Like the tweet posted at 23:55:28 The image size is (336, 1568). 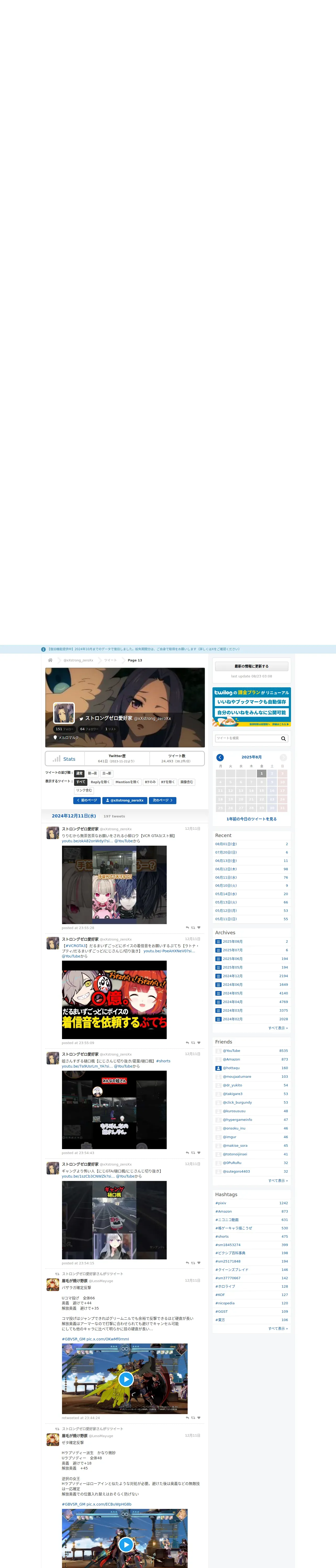[x=199, y=928]
